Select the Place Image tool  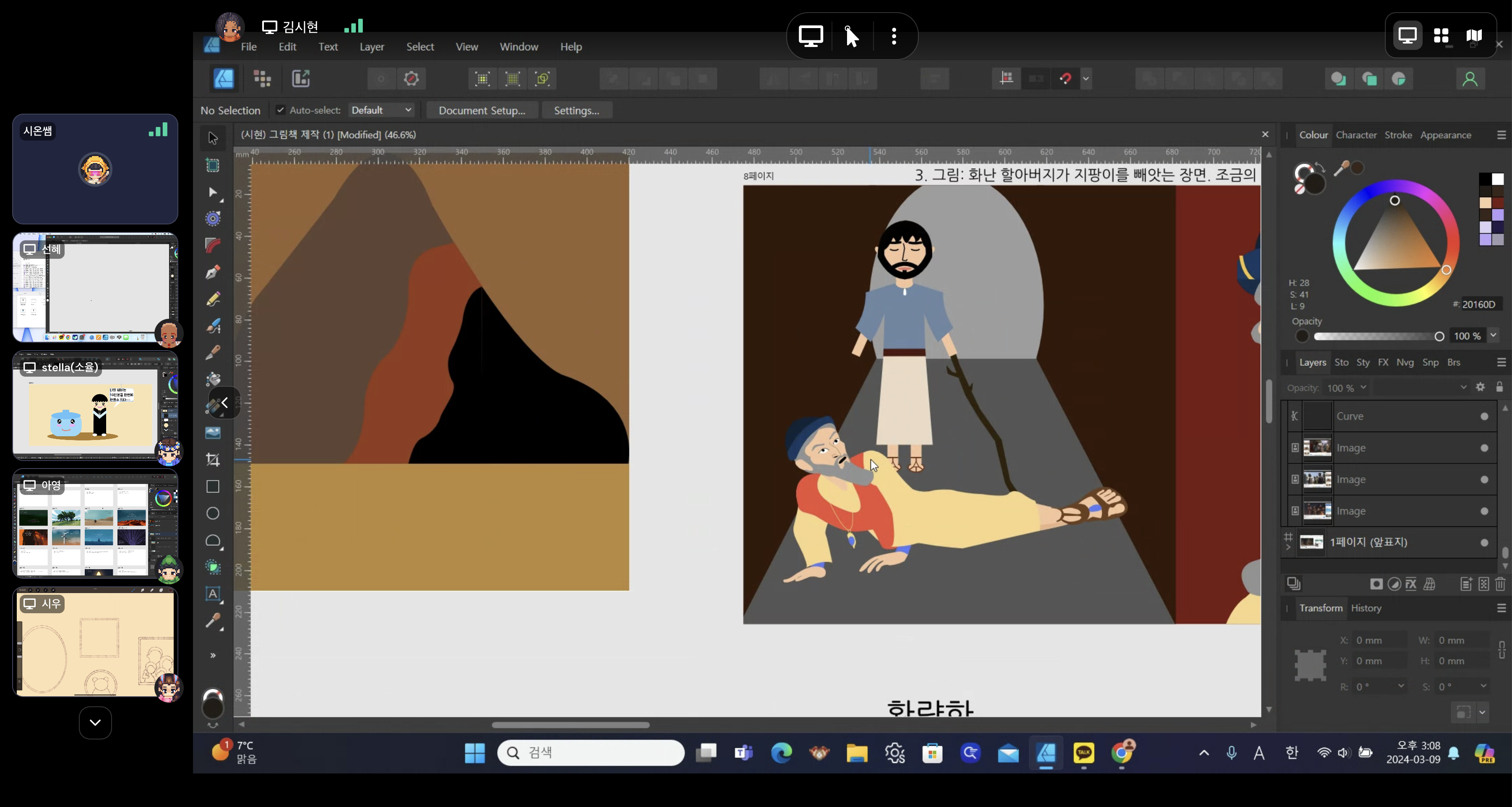[x=212, y=433]
